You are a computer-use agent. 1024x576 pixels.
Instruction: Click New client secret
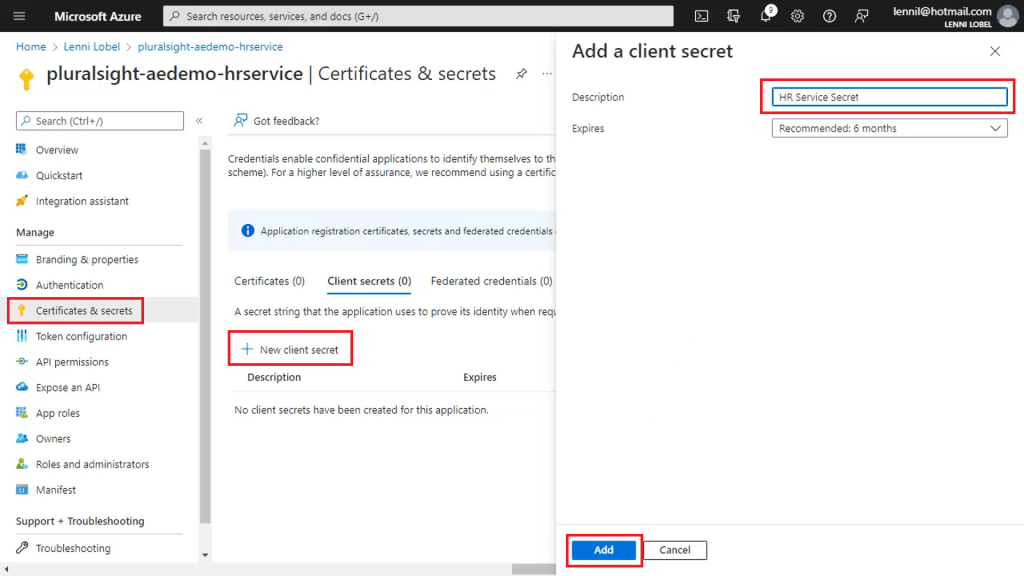click(x=290, y=349)
